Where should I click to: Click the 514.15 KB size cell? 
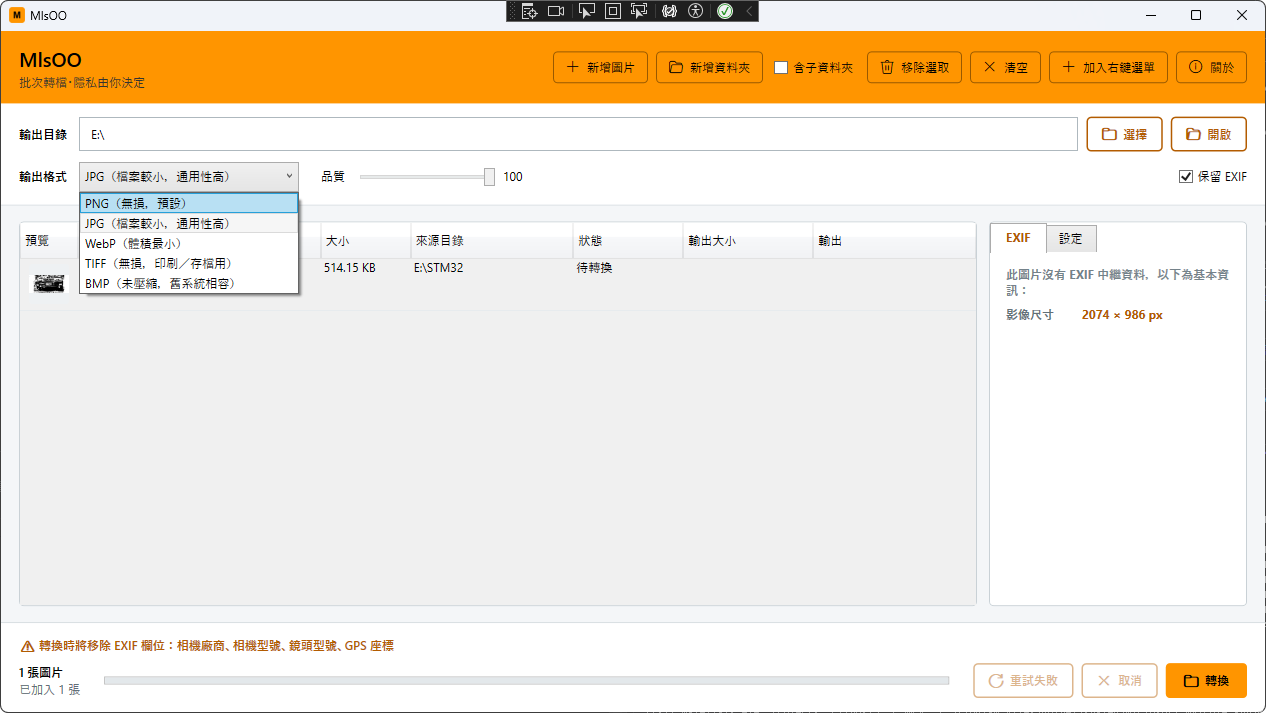point(350,268)
